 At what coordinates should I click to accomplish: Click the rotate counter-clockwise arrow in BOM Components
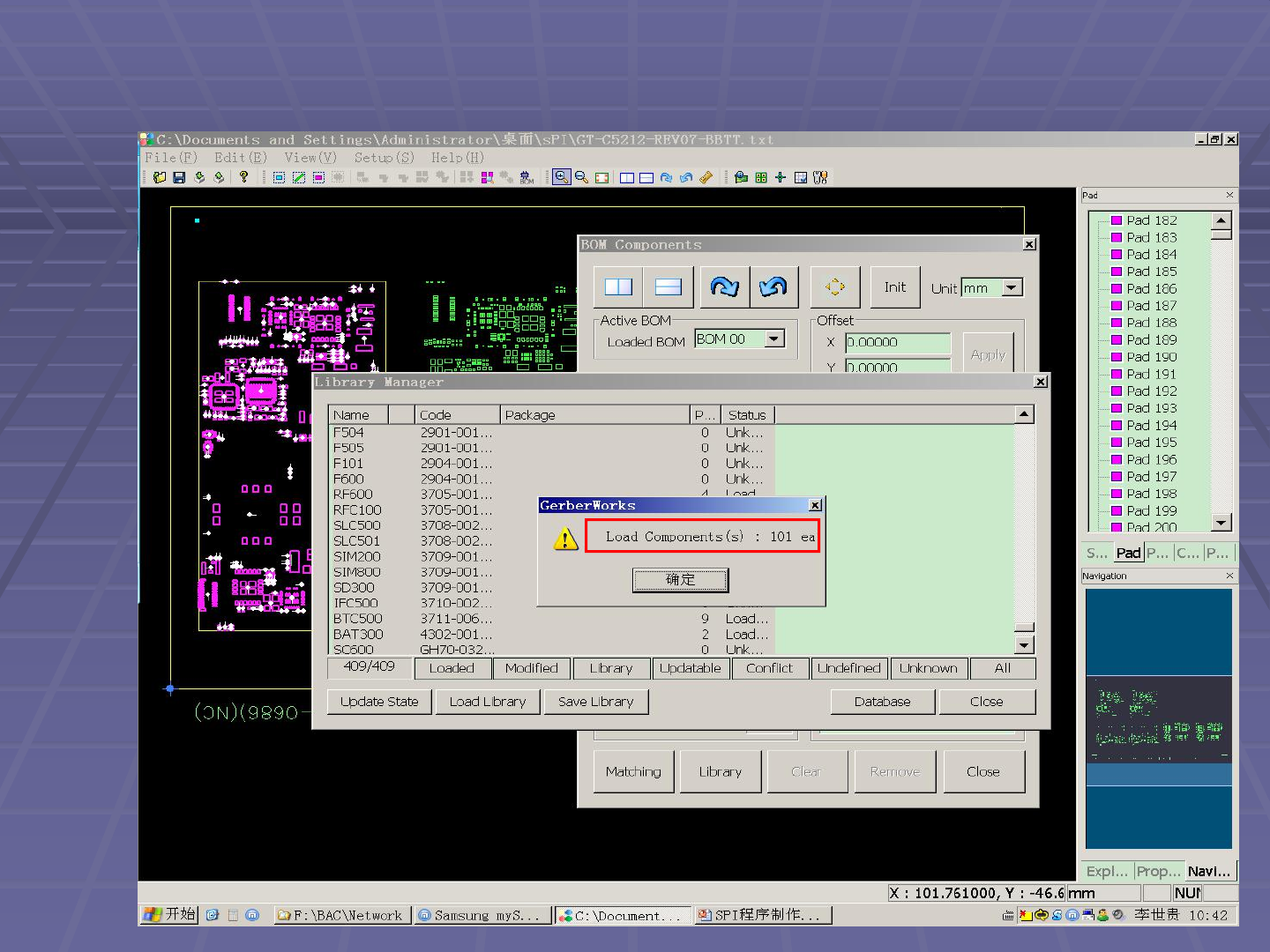773,287
